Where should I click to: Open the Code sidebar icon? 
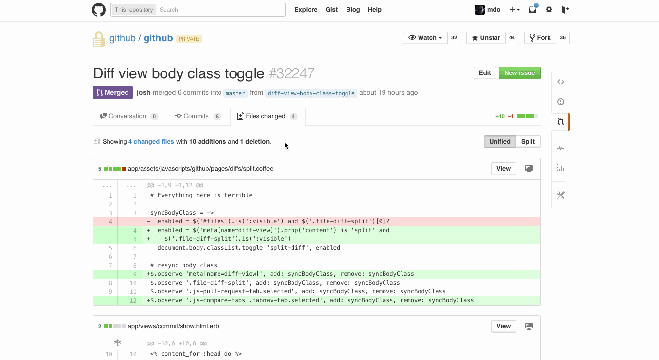coord(561,82)
